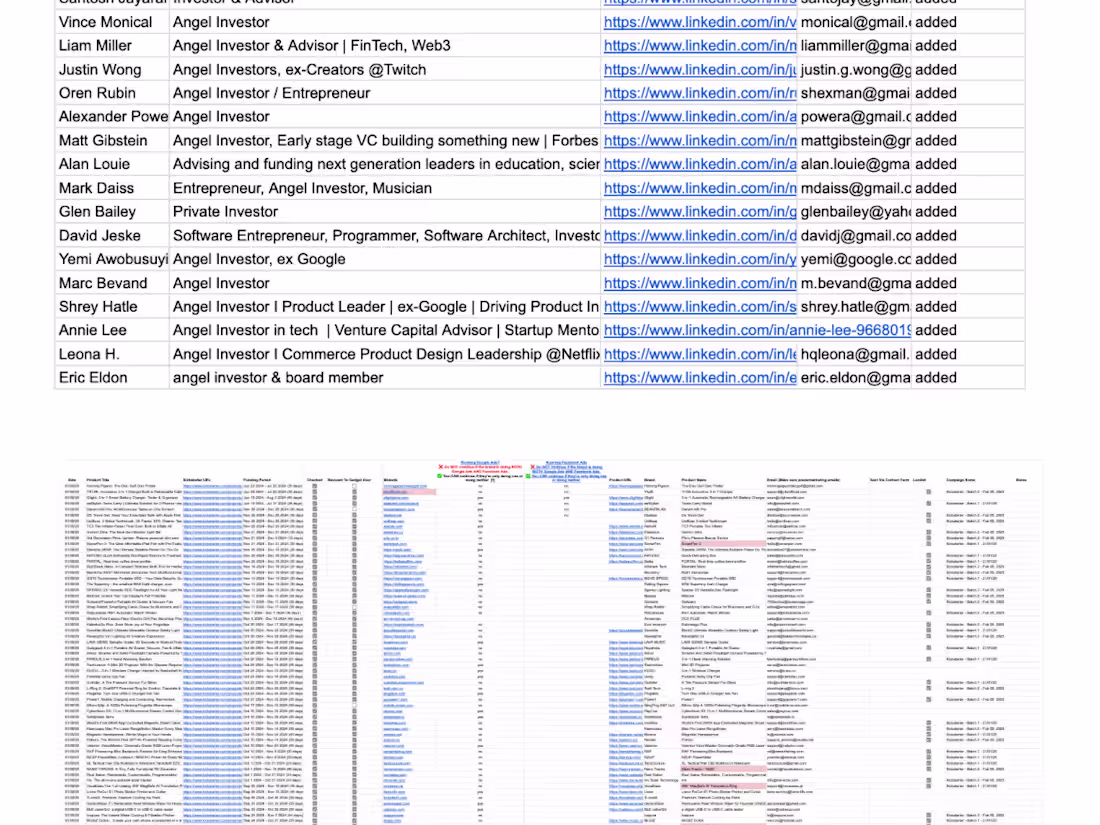The width and height of the screenshot is (1100, 825).
Task: Select Leona H.'s 'Commerce Product Design Leadership' title
Action: (385, 354)
